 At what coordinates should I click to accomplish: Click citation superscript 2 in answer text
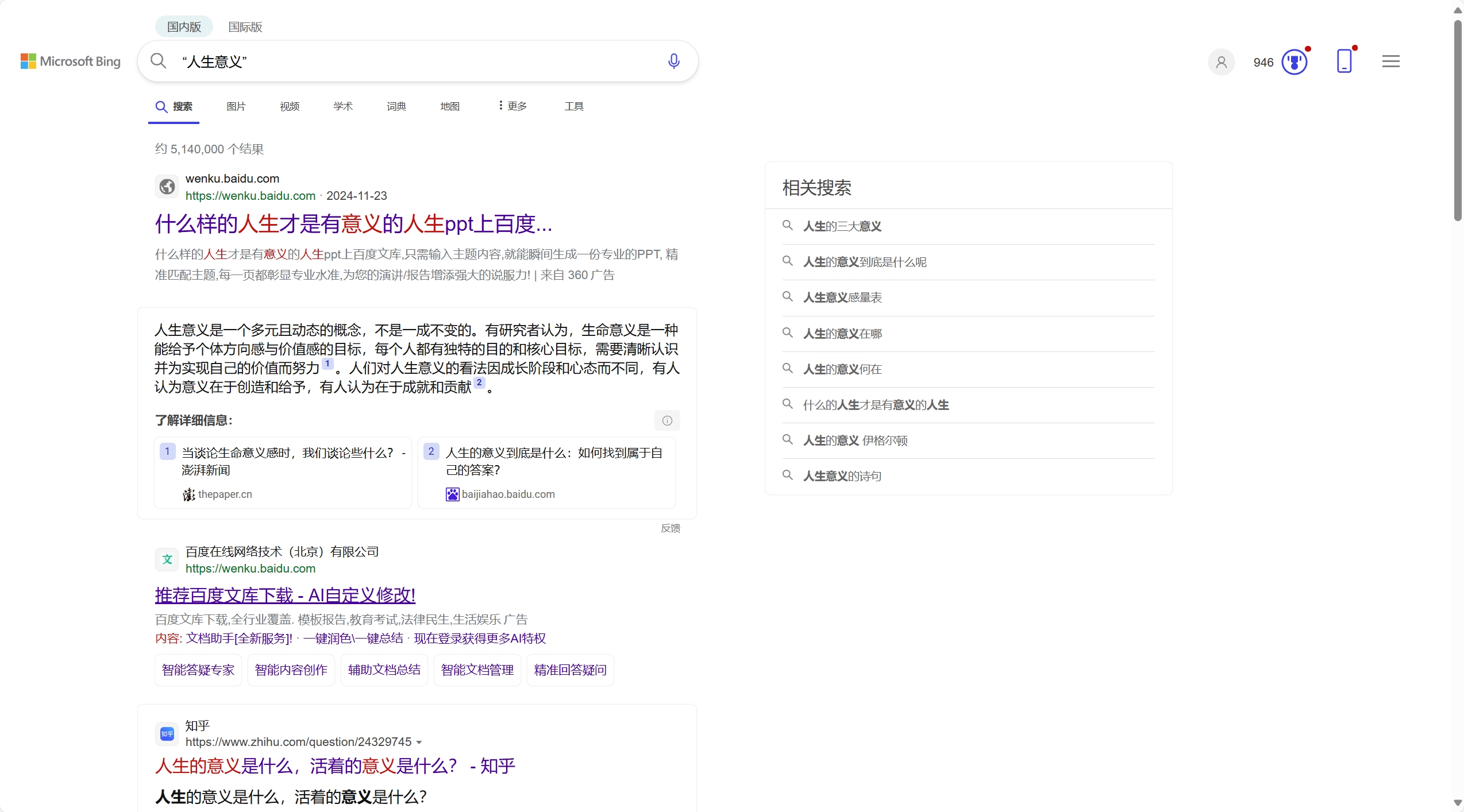(479, 382)
